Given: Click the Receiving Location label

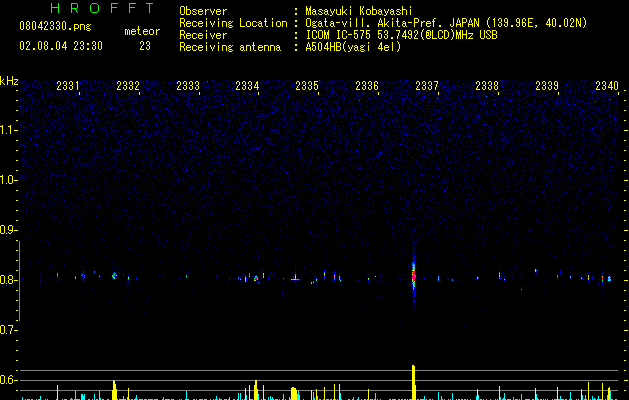Looking at the screenshot, I should point(233,23).
